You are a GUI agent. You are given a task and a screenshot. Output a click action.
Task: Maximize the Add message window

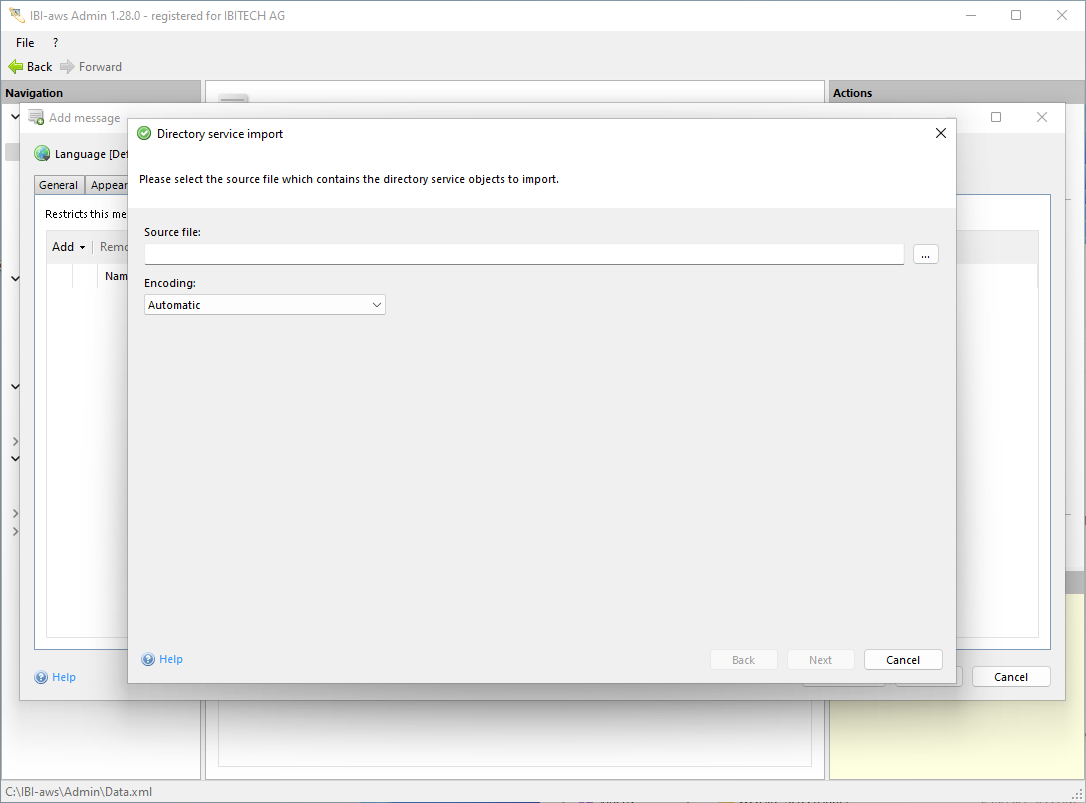point(996,117)
